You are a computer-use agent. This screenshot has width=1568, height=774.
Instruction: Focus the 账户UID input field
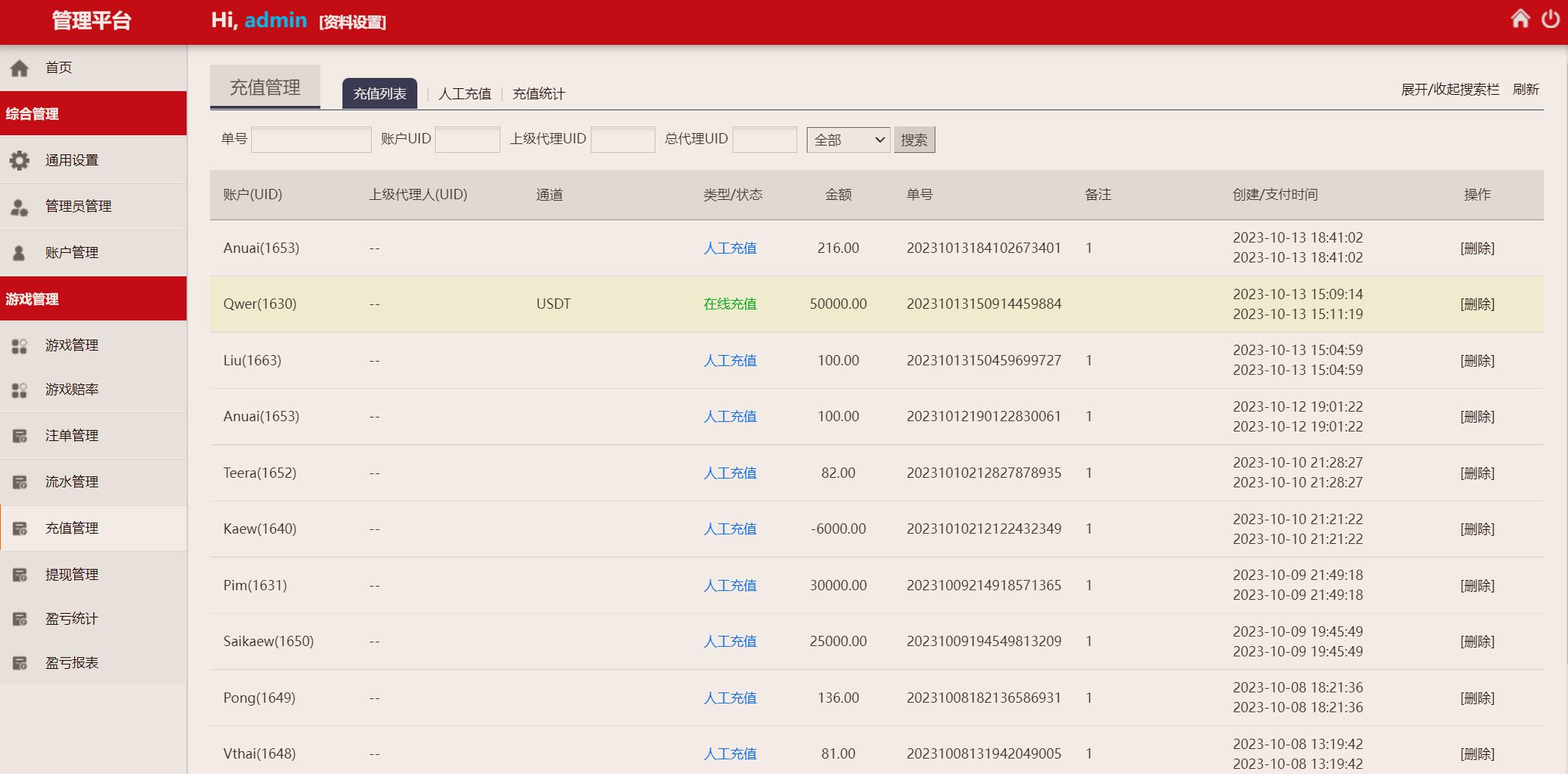click(x=467, y=140)
